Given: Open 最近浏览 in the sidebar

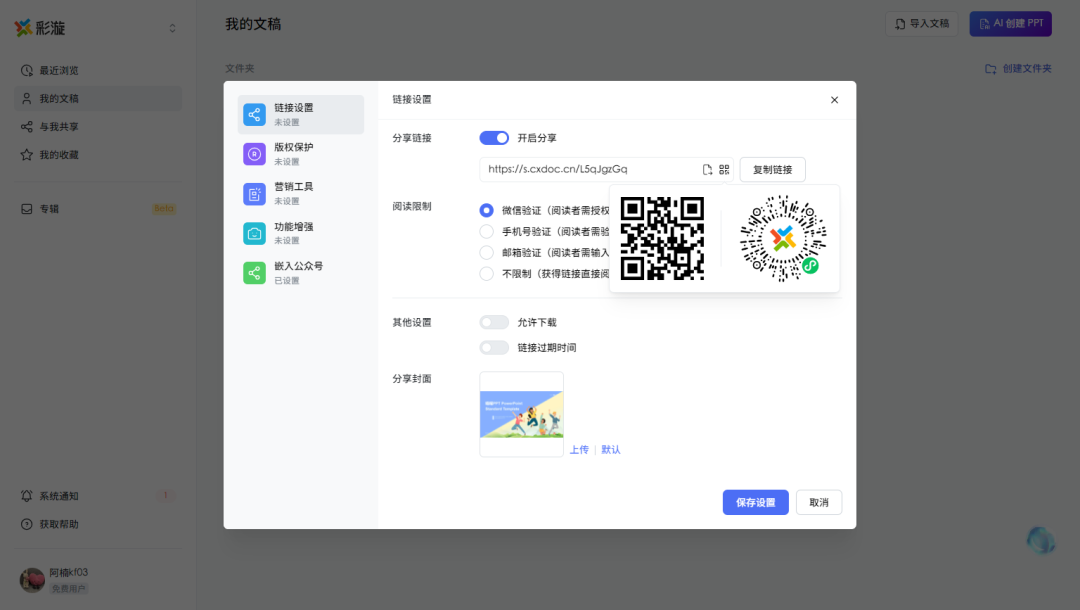Looking at the screenshot, I should pyautogui.click(x=98, y=70).
